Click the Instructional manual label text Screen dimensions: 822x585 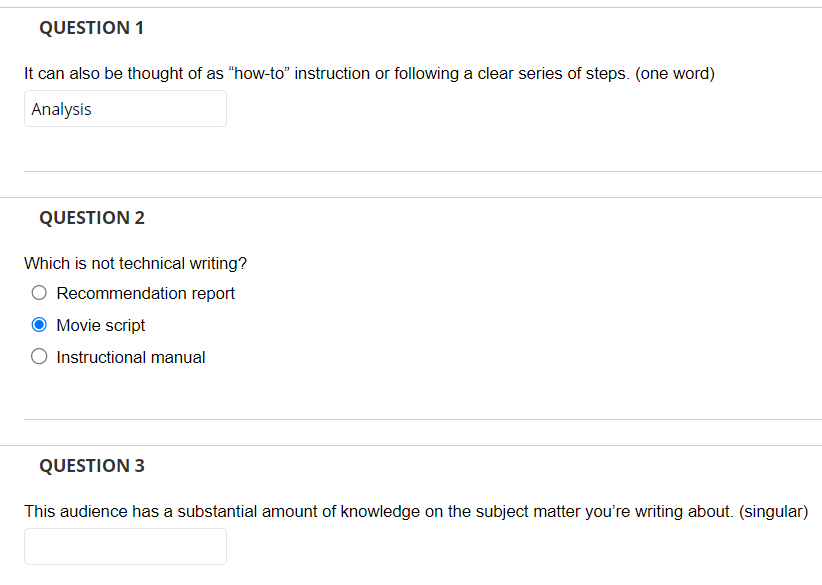[x=130, y=356]
